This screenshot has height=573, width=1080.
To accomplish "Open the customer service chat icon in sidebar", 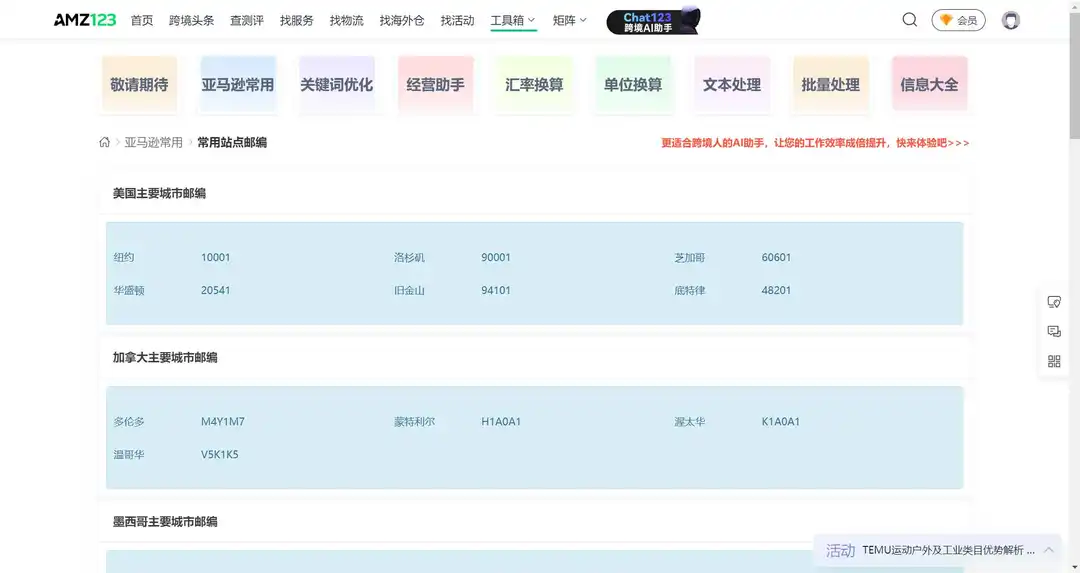I will click(x=1054, y=302).
